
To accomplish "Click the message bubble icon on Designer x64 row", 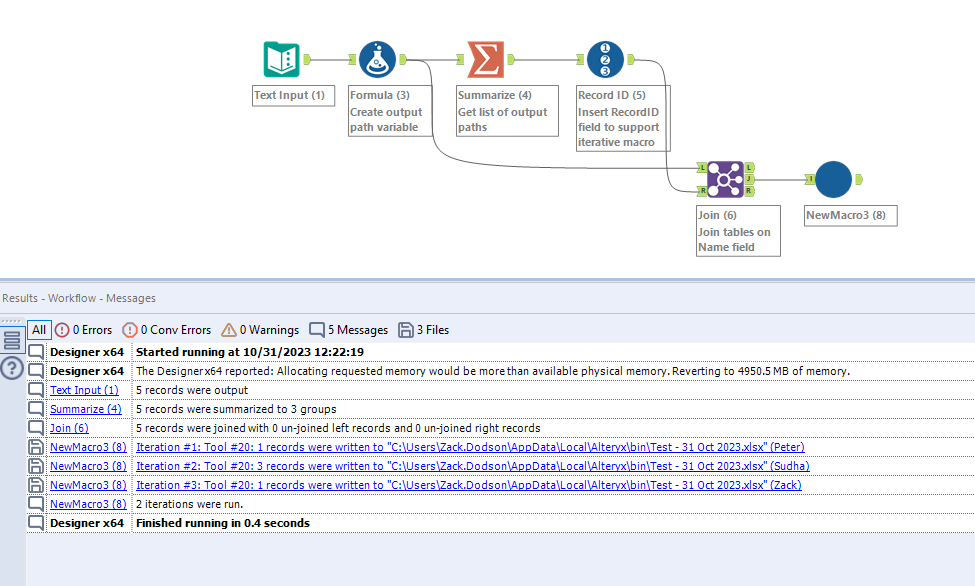I will (35, 352).
